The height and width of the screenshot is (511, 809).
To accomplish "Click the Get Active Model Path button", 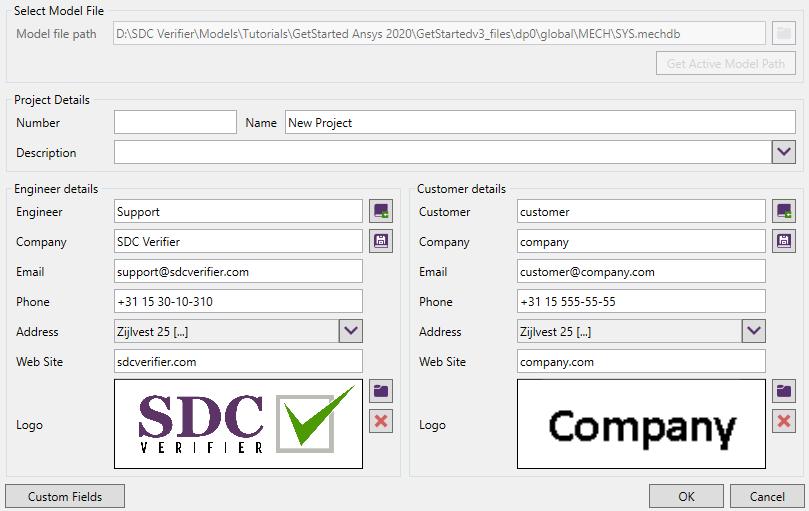I will 726,64.
